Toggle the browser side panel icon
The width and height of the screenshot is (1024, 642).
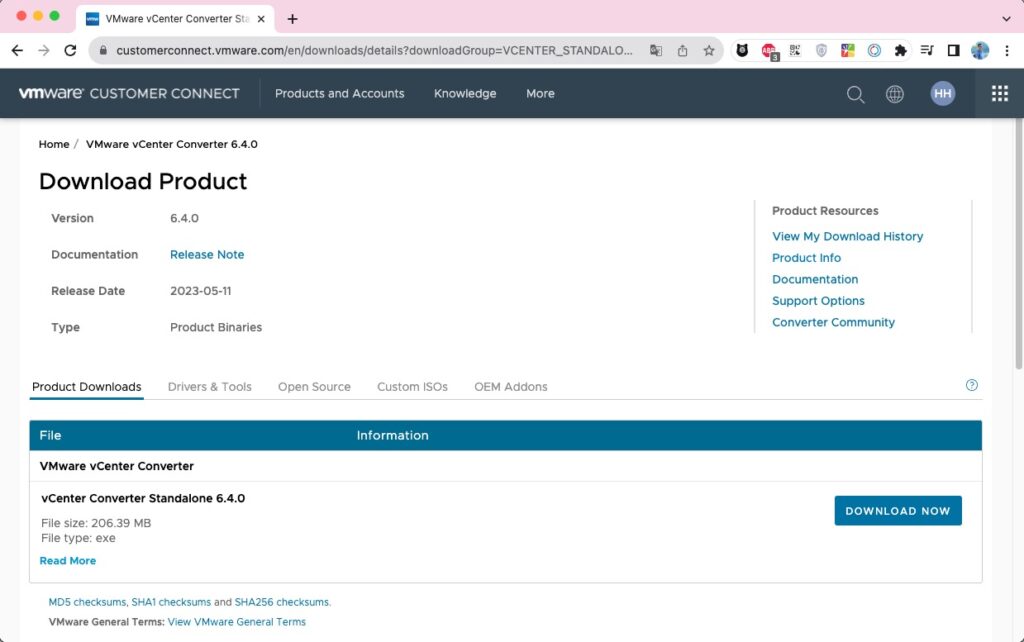[x=953, y=50]
